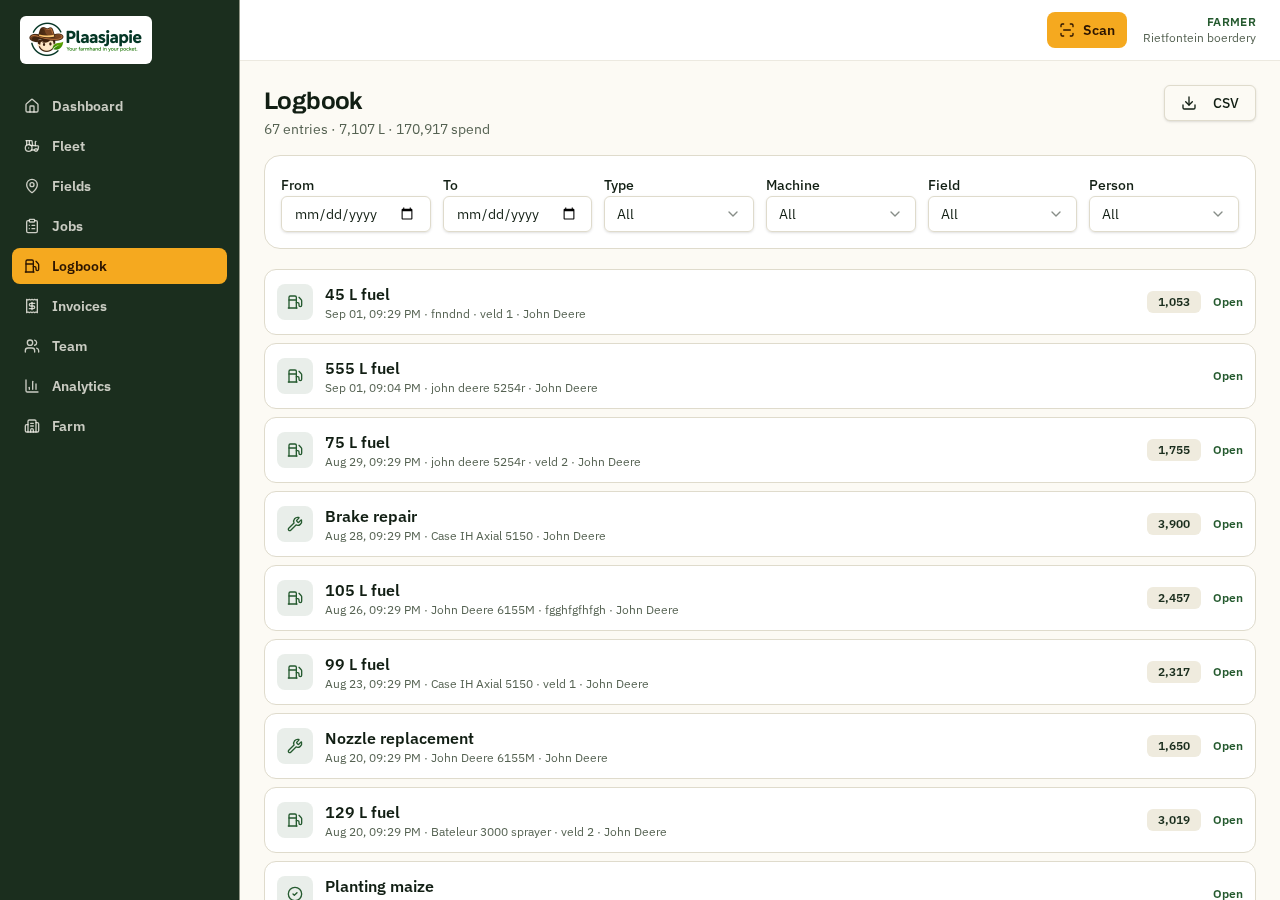This screenshot has height=900, width=1280.
Task: Click the Rietfontein boerdery farm name
Action: [x=1199, y=38]
